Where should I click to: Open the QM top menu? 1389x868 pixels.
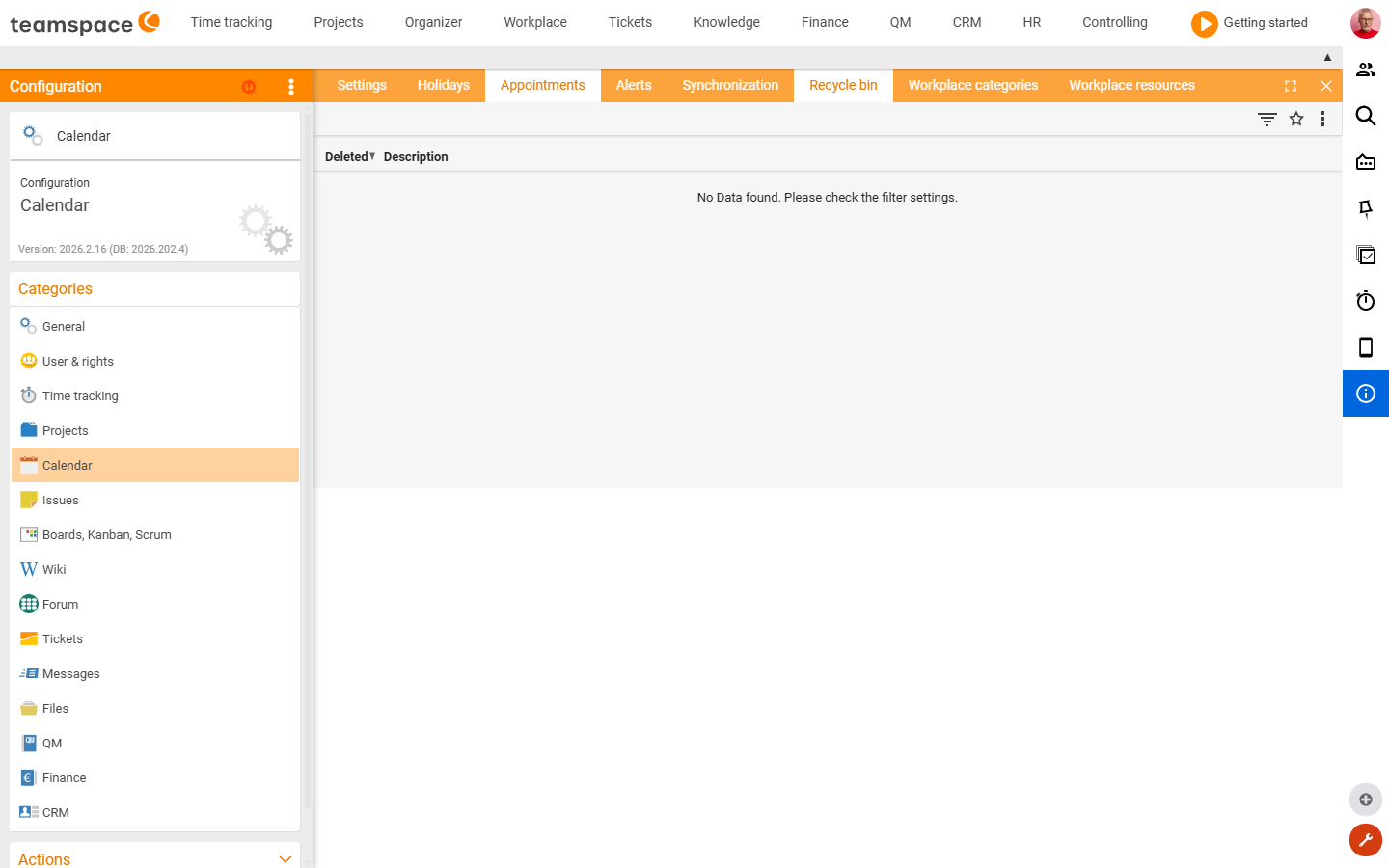pos(901,22)
